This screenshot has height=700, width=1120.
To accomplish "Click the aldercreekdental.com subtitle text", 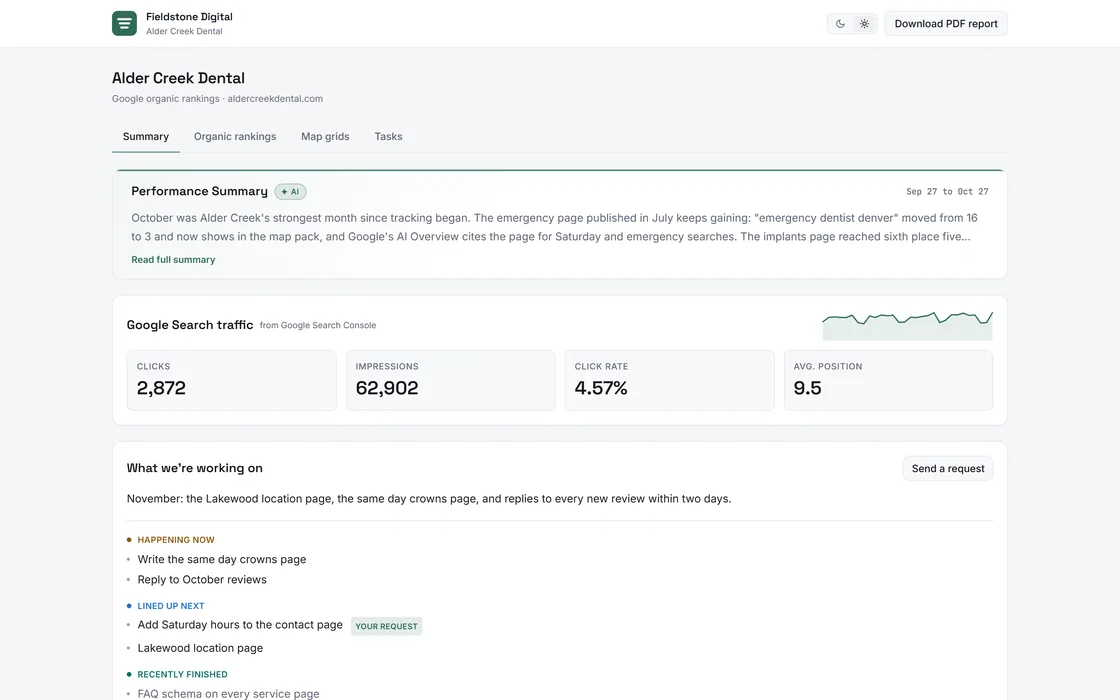I will click(275, 99).
